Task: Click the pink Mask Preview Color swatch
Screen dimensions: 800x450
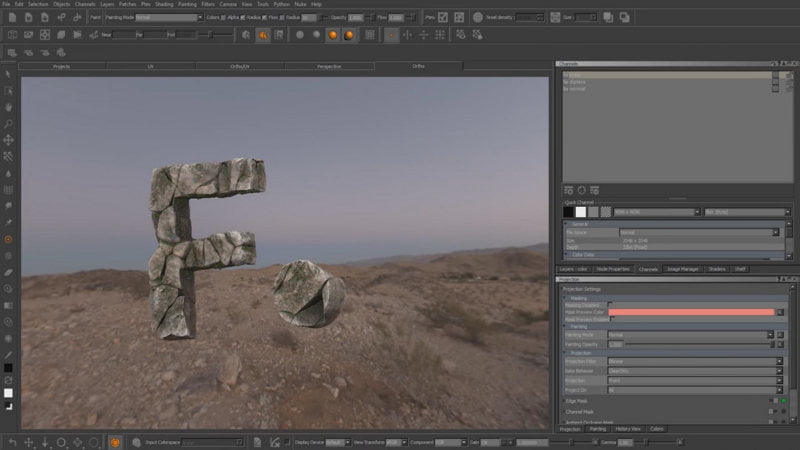Action: 690,312
